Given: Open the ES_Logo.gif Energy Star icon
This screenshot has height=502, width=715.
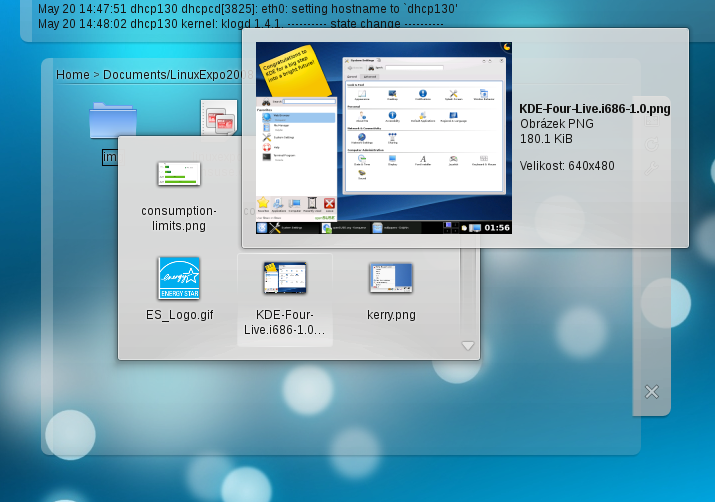Looking at the screenshot, I should click(x=179, y=278).
